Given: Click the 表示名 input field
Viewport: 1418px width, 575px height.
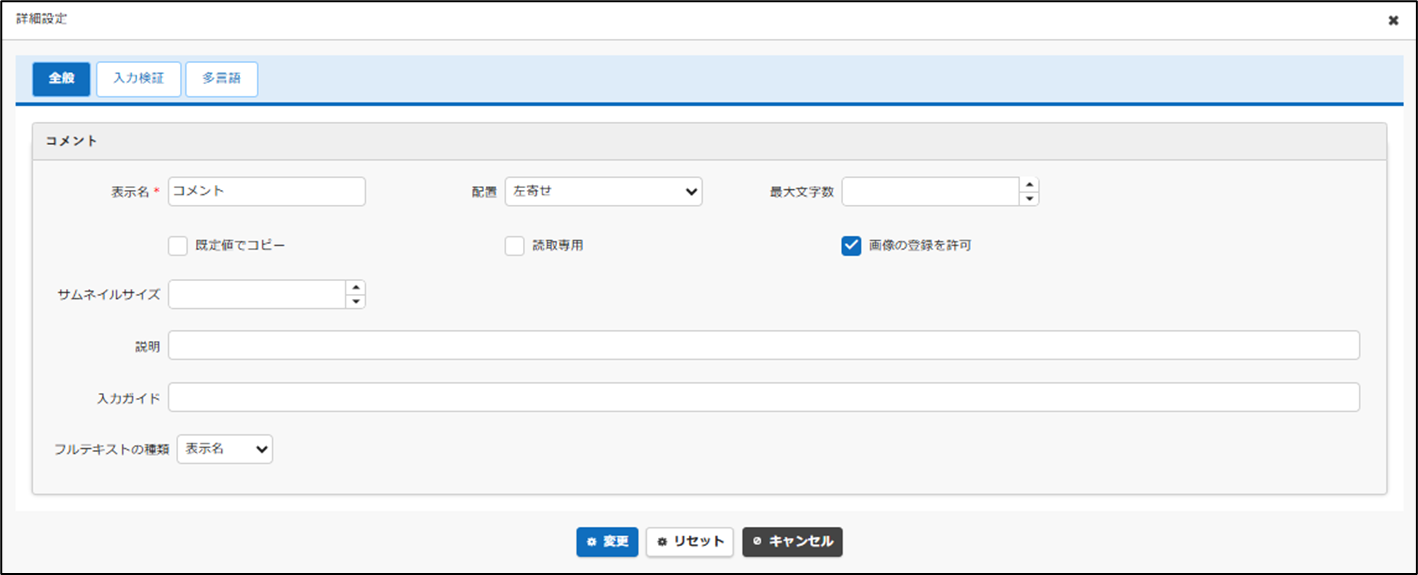Looking at the screenshot, I should click(x=267, y=191).
